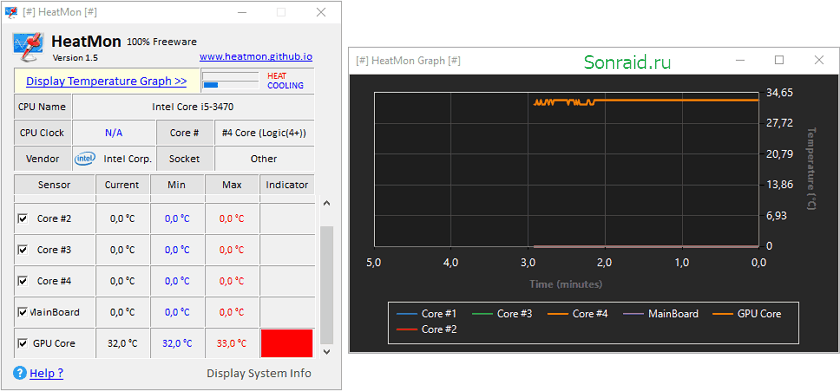Click GPU Core min value 32,0 °C
Image resolution: width=840 pixels, height=391 pixels.
pos(177,343)
